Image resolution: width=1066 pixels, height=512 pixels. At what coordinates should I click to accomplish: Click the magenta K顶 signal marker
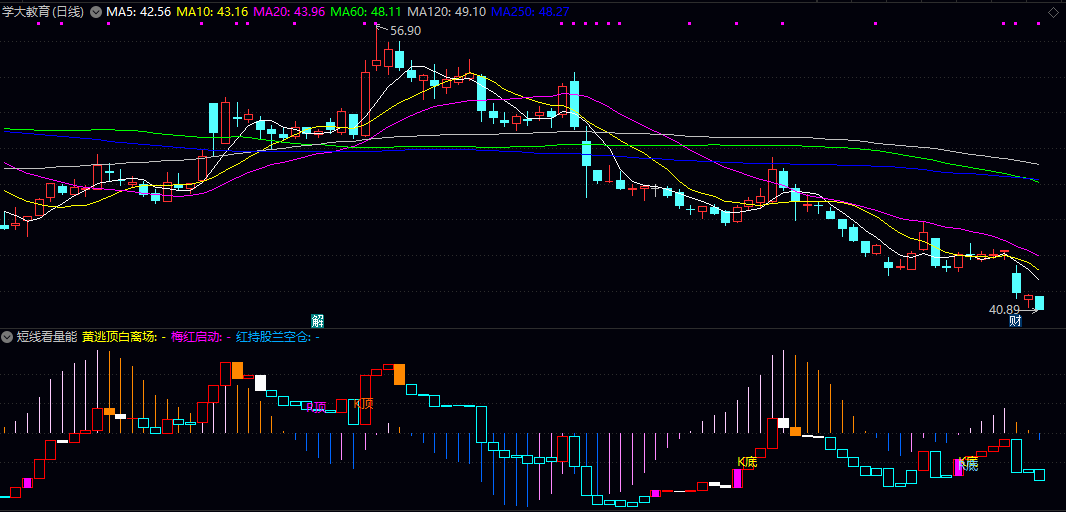(316, 407)
